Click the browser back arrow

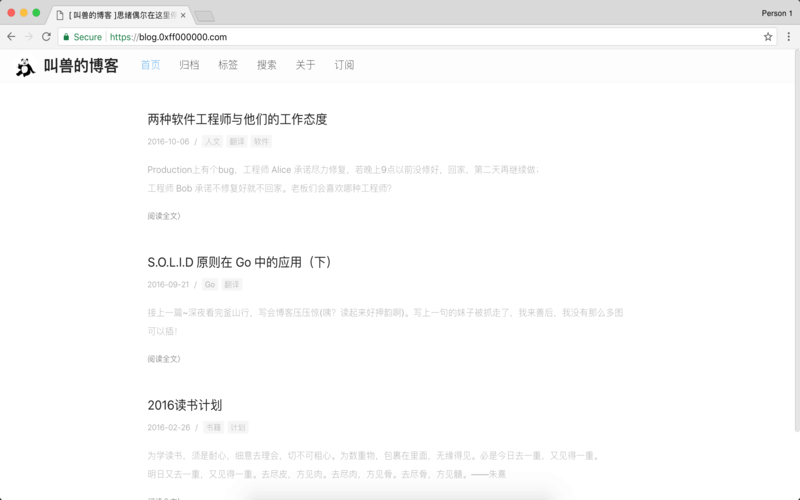click(x=11, y=37)
